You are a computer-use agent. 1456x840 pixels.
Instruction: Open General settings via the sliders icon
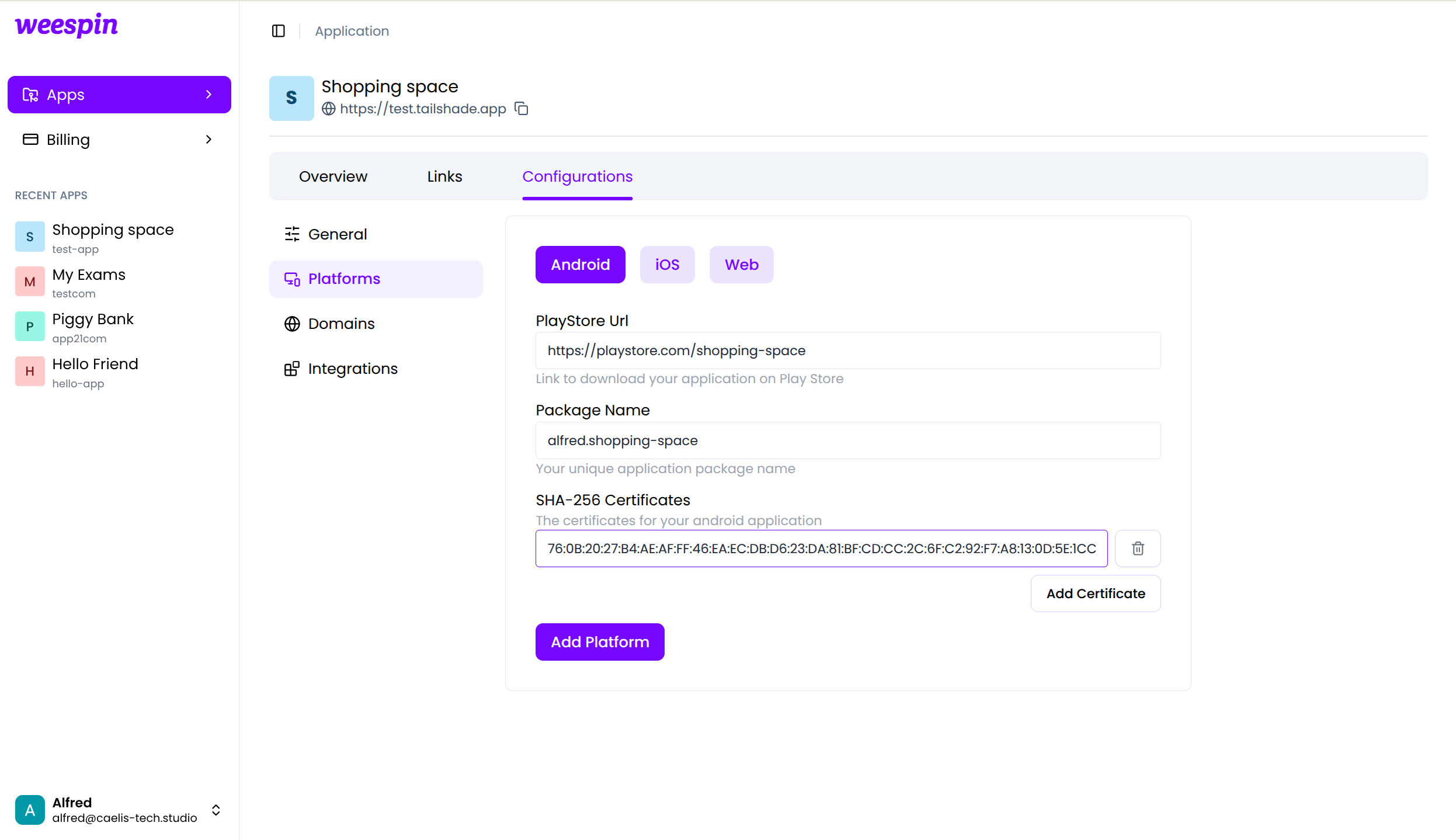coord(292,234)
